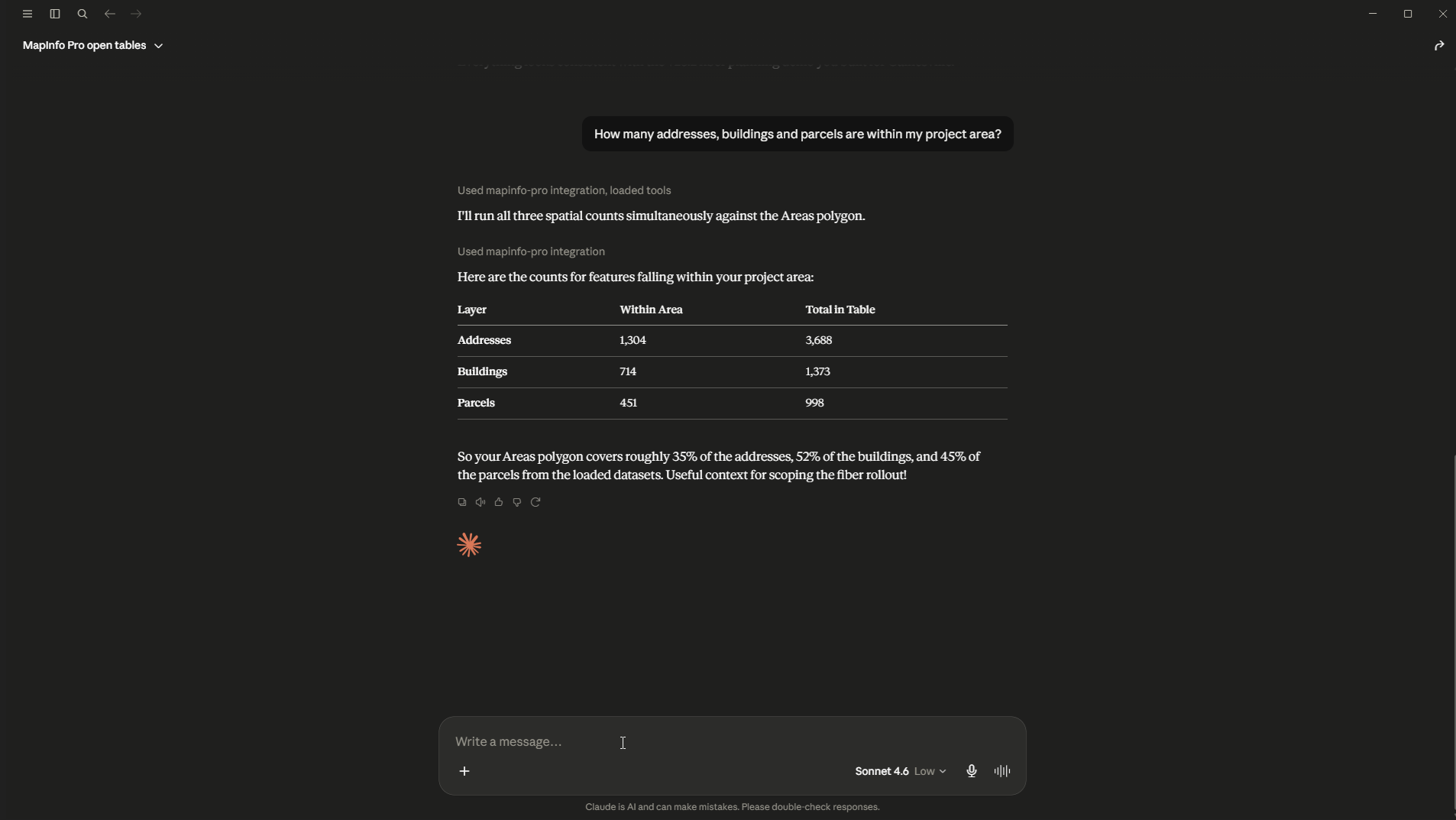The height and width of the screenshot is (820, 1456).
Task: Open the Sonnet 4.6 model selector
Action: tap(882, 771)
